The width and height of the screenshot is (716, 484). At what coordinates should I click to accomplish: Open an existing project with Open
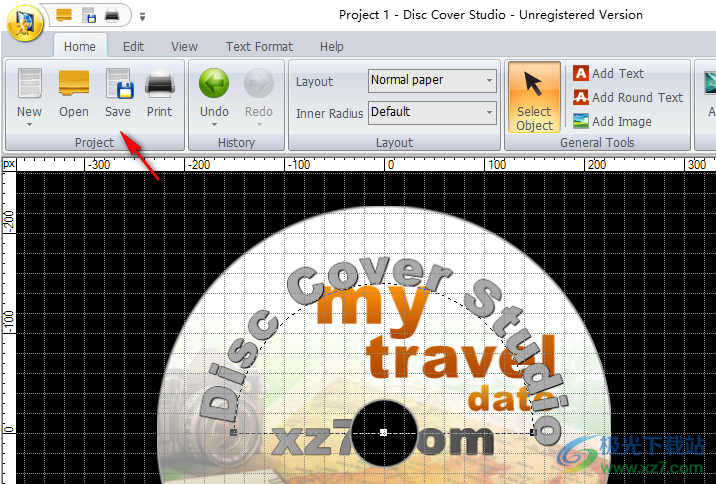74,94
